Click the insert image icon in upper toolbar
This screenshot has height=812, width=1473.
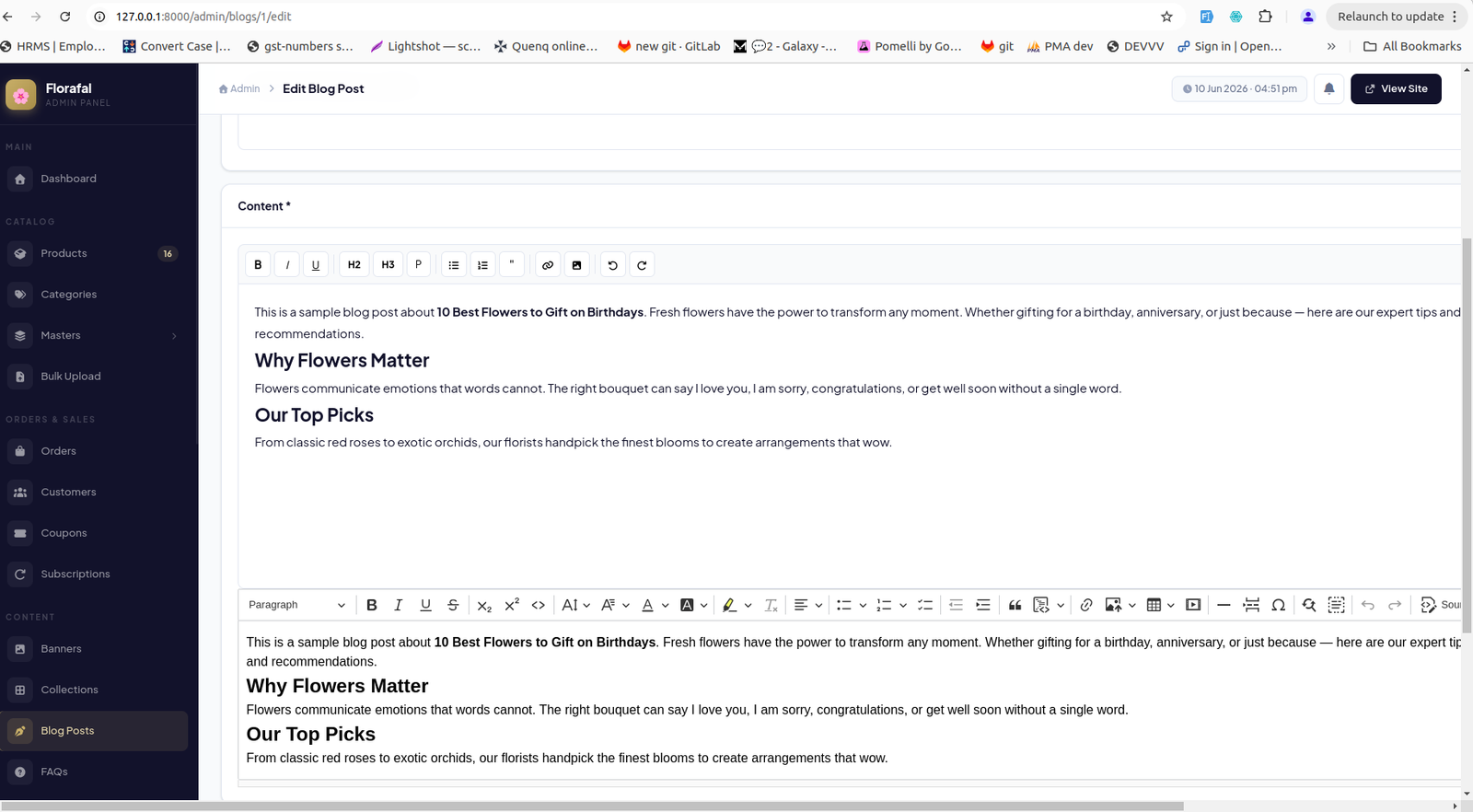tap(577, 265)
